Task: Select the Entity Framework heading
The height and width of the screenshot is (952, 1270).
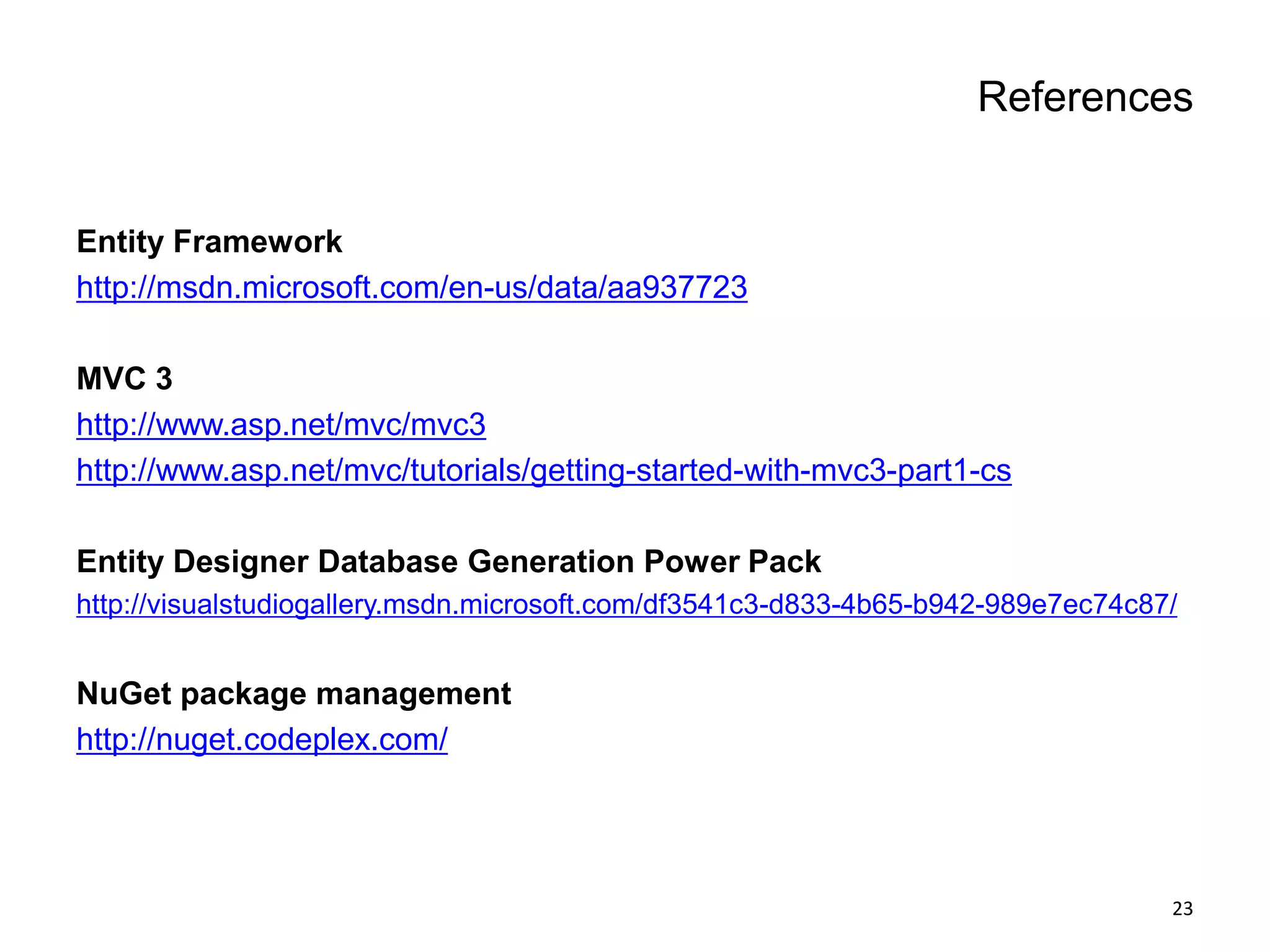Action: tap(209, 242)
